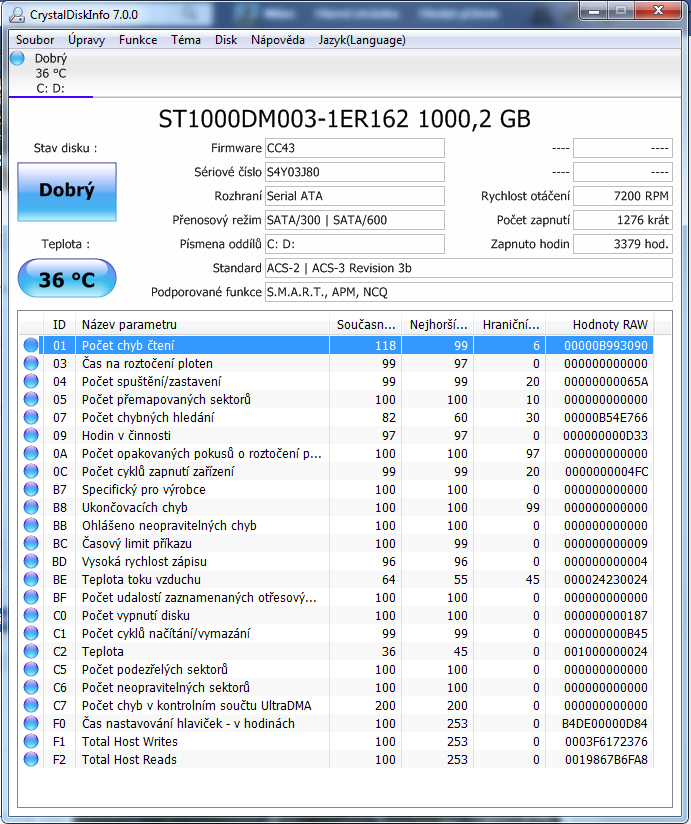Click the Dobrý health status button
This screenshot has width=691, height=824.
tap(67, 190)
